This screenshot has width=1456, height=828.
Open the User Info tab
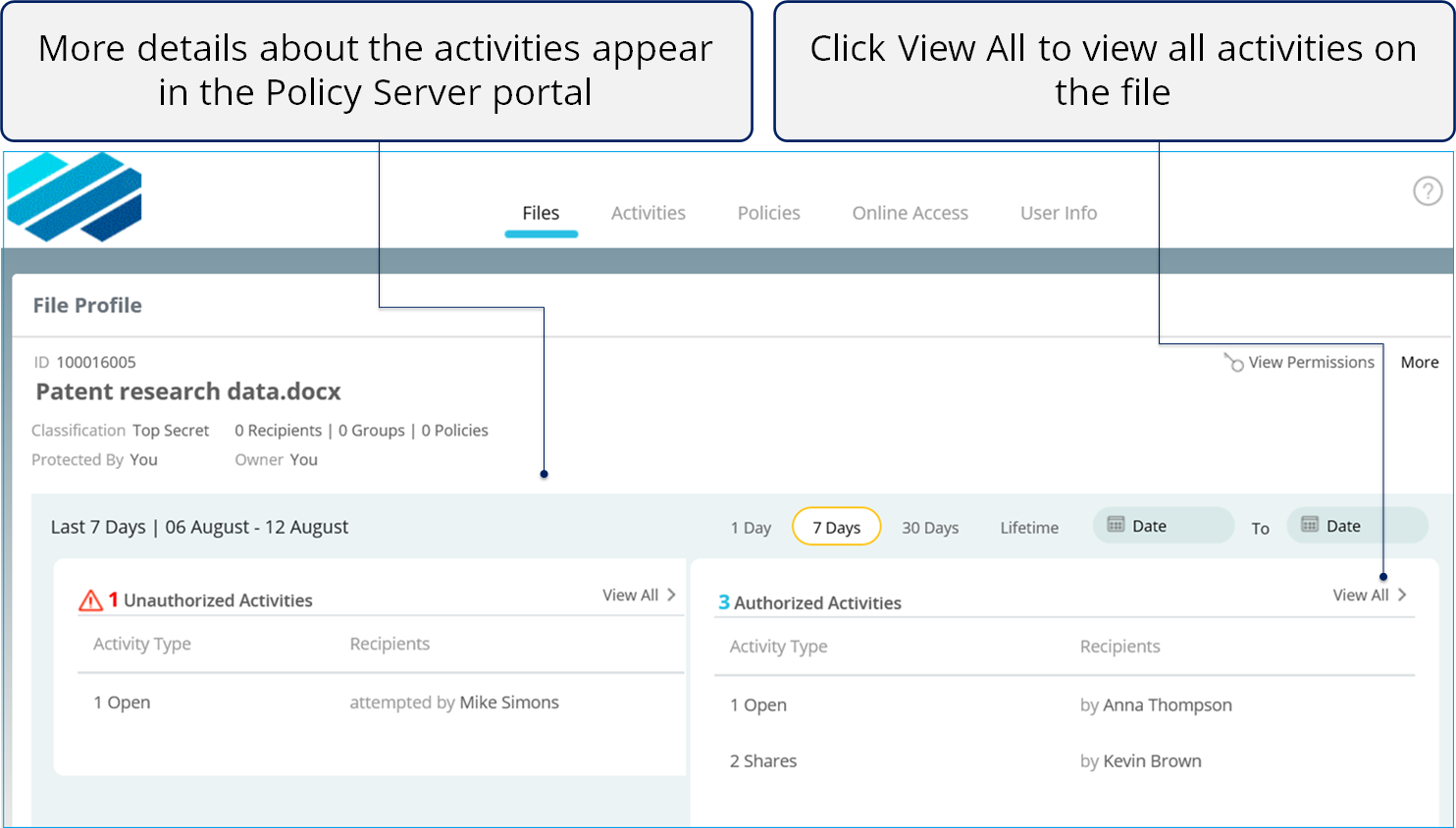pyautogui.click(x=1058, y=213)
